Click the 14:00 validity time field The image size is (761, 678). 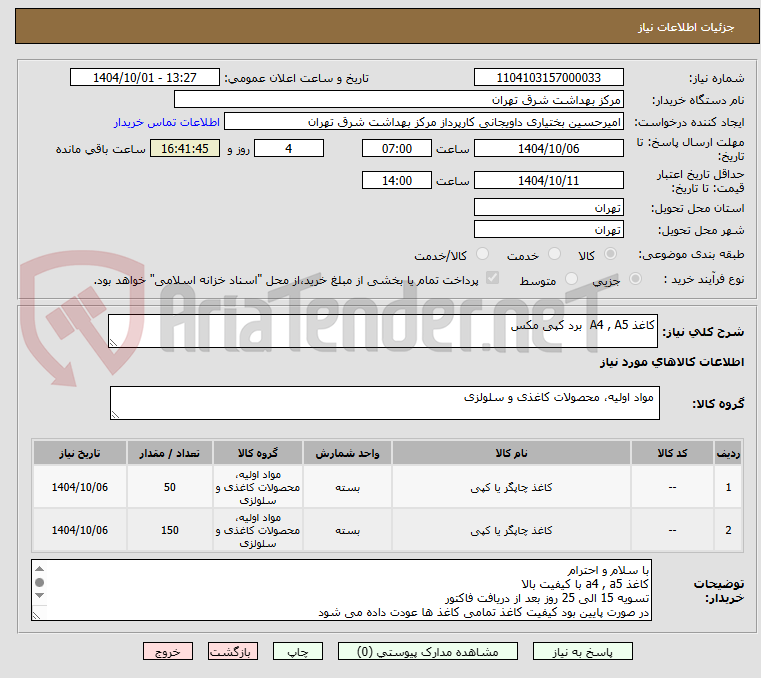tap(397, 181)
